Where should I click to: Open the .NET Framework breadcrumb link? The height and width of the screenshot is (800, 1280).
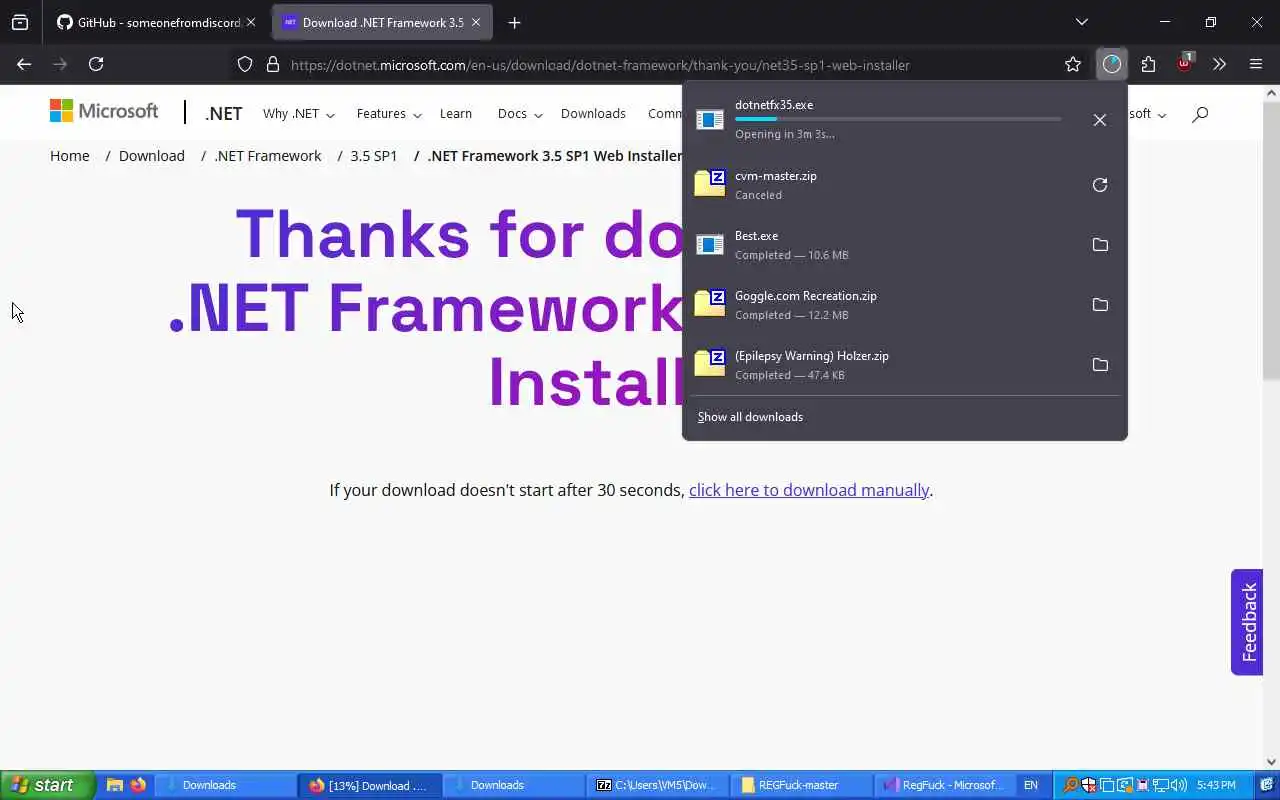pyautogui.click(x=268, y=156)
